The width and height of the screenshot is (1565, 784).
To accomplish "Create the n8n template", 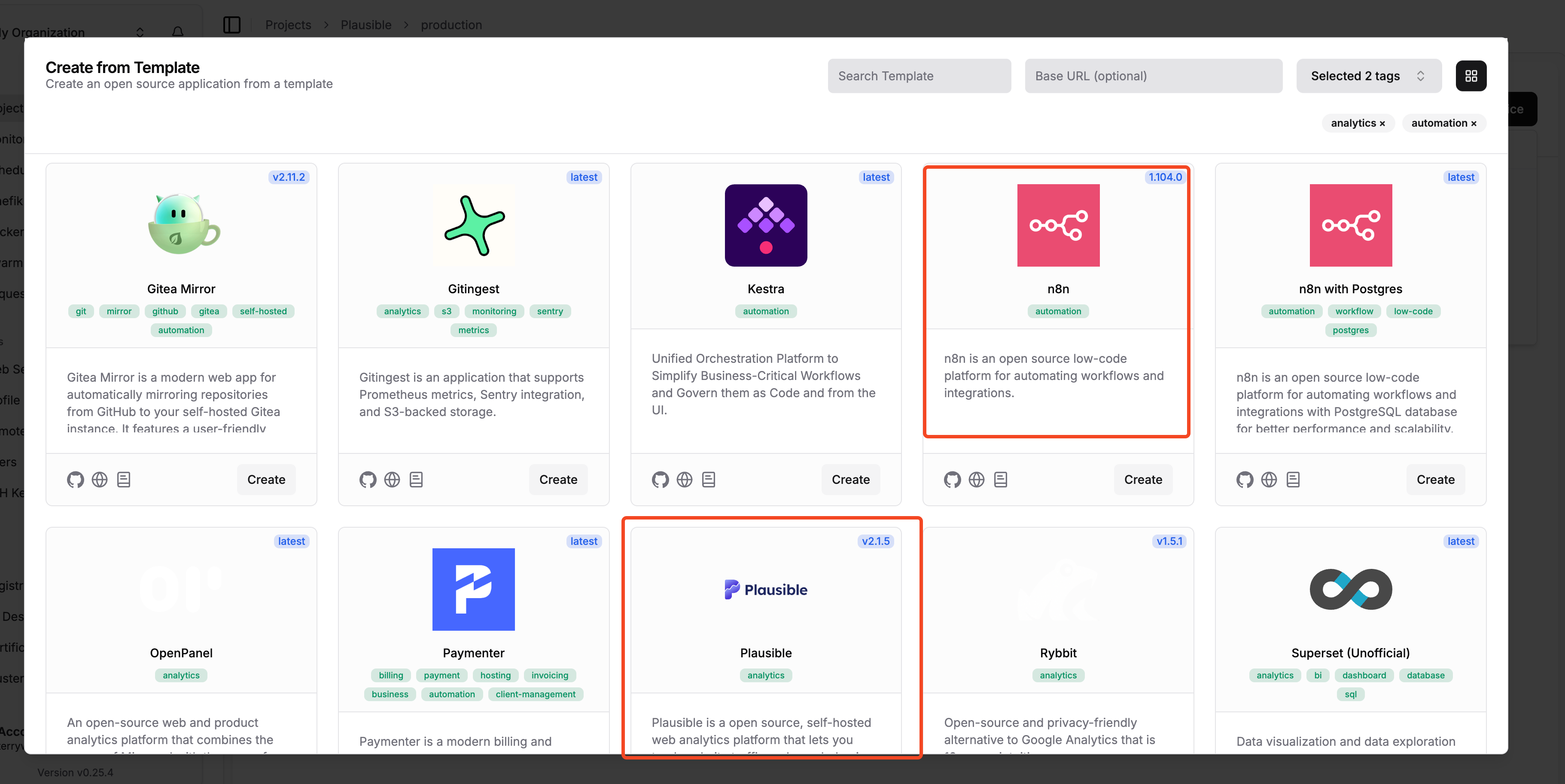I will (1143, 480).
